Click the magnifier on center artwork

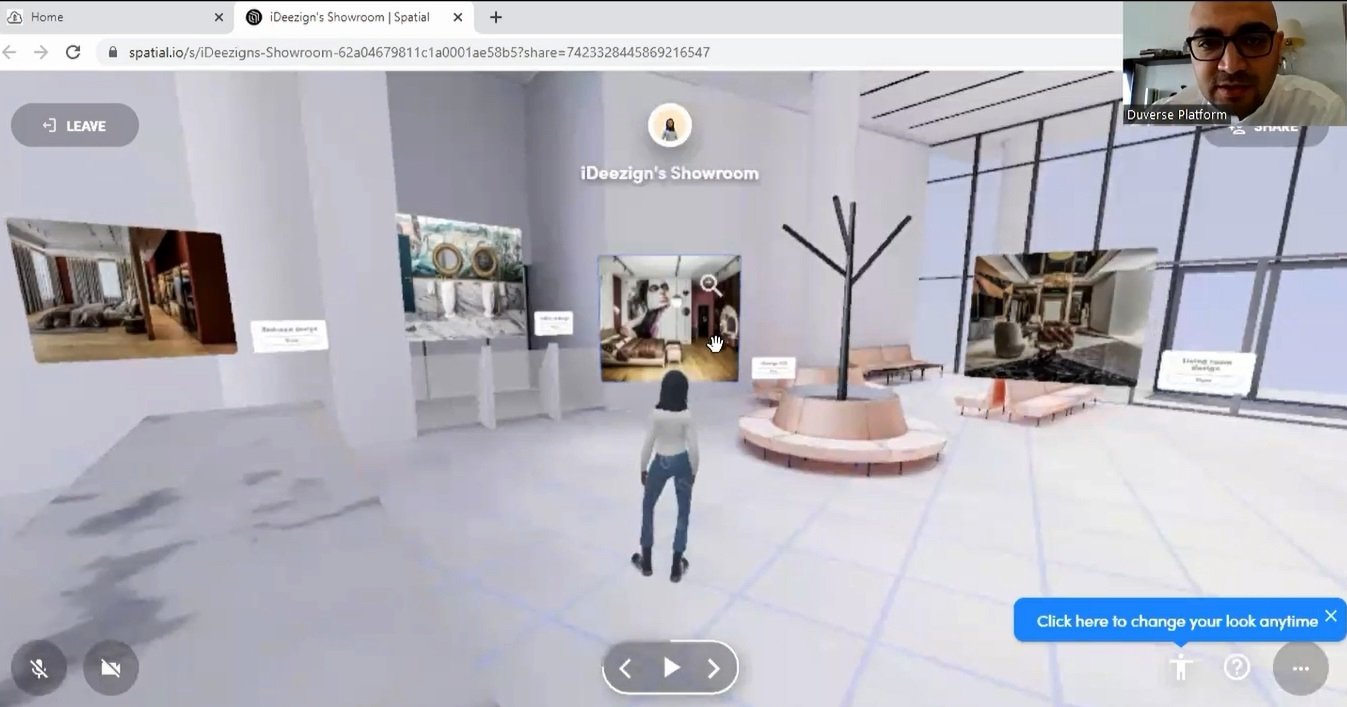coord(711,285)
